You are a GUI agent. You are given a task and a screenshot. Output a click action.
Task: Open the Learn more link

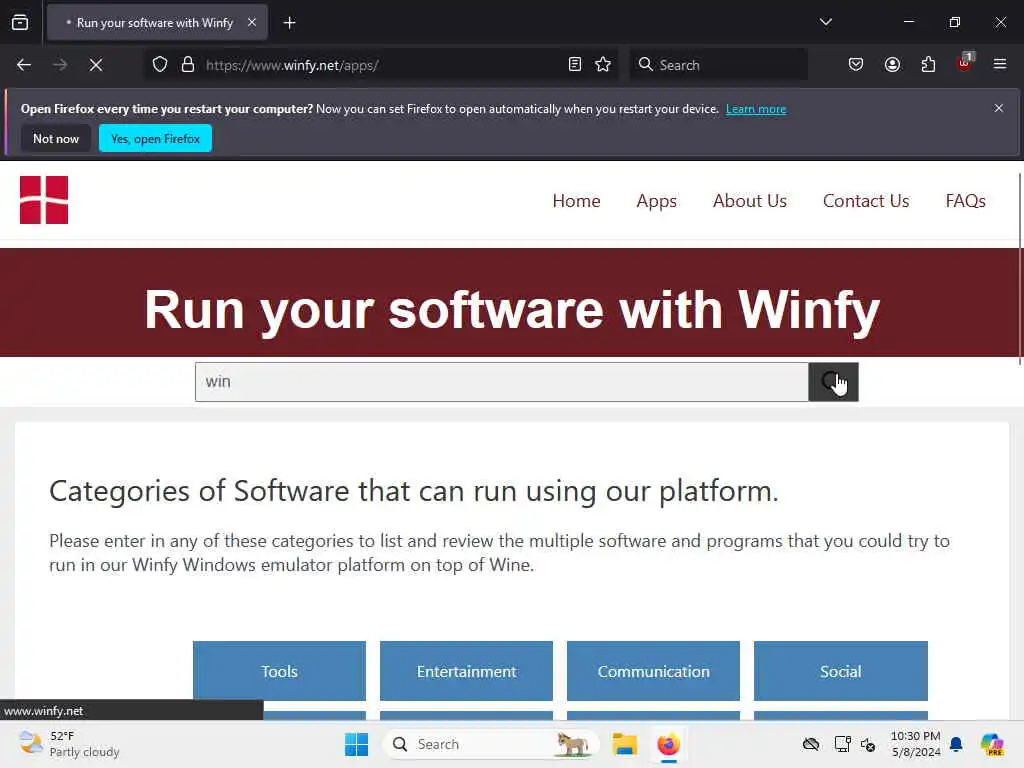(756, 109)
